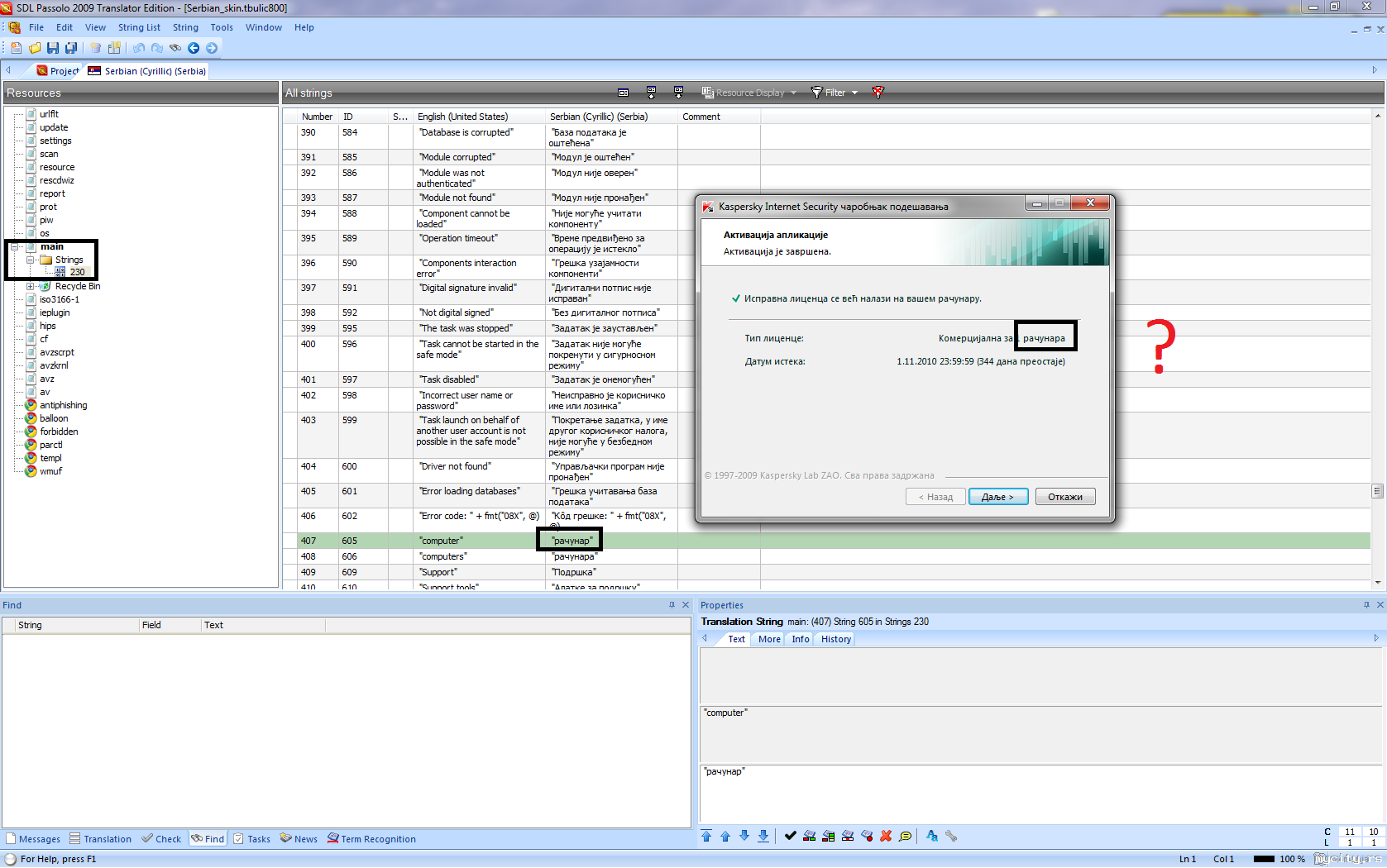The image size is (1387, 868).
Task: Click the wrench icon in Properties toolbar
Action: coord(951,836)
